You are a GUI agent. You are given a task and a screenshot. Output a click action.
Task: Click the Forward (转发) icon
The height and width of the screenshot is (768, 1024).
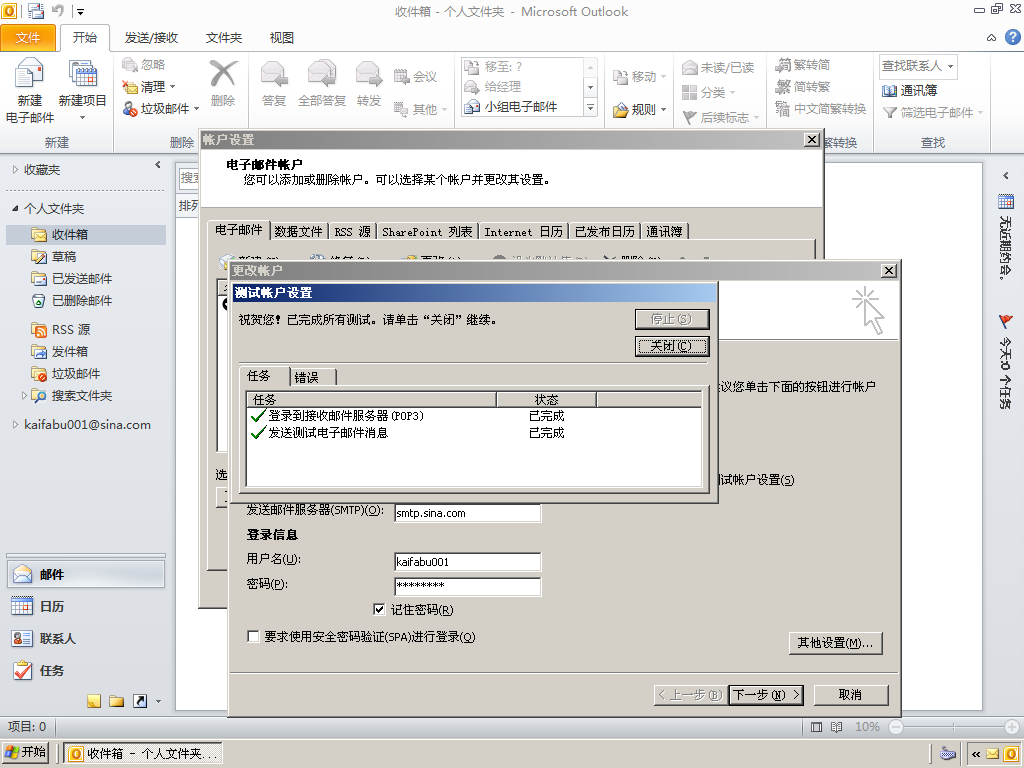[x=369, y=73]
